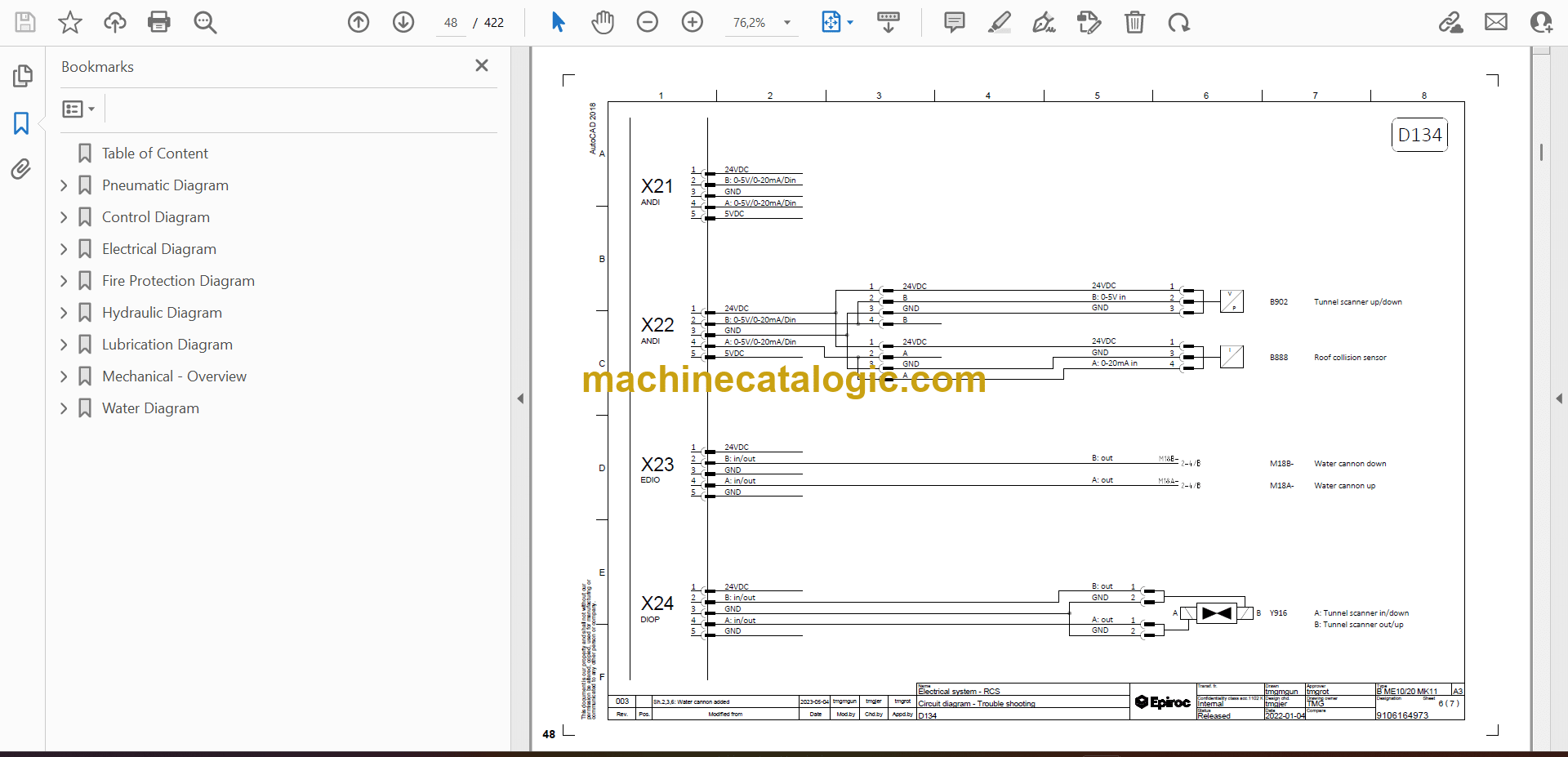Rotate the page view
Screen dimensions: 1568x757
[x=1178, y=22]
